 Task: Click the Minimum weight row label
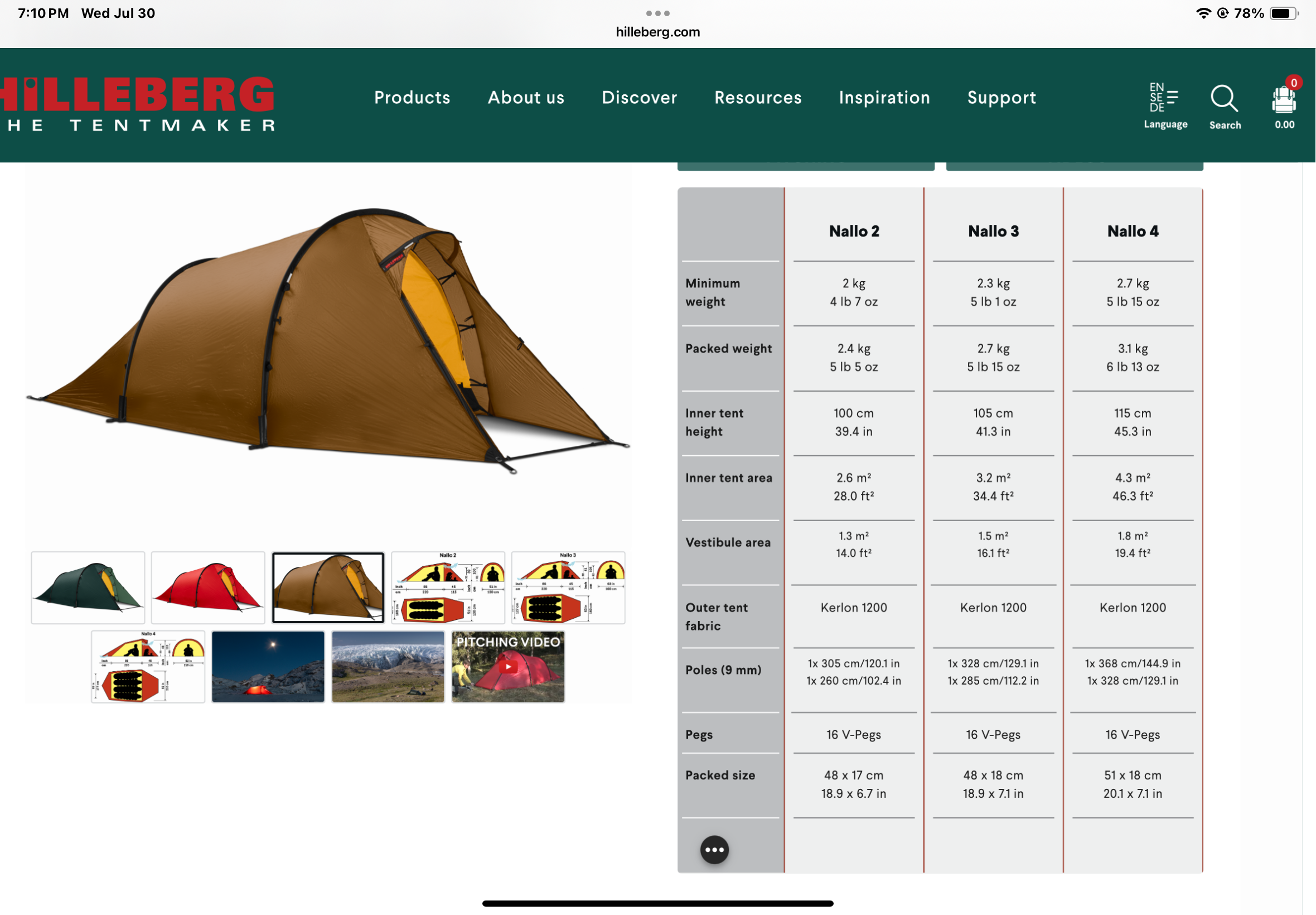(713, 292)
